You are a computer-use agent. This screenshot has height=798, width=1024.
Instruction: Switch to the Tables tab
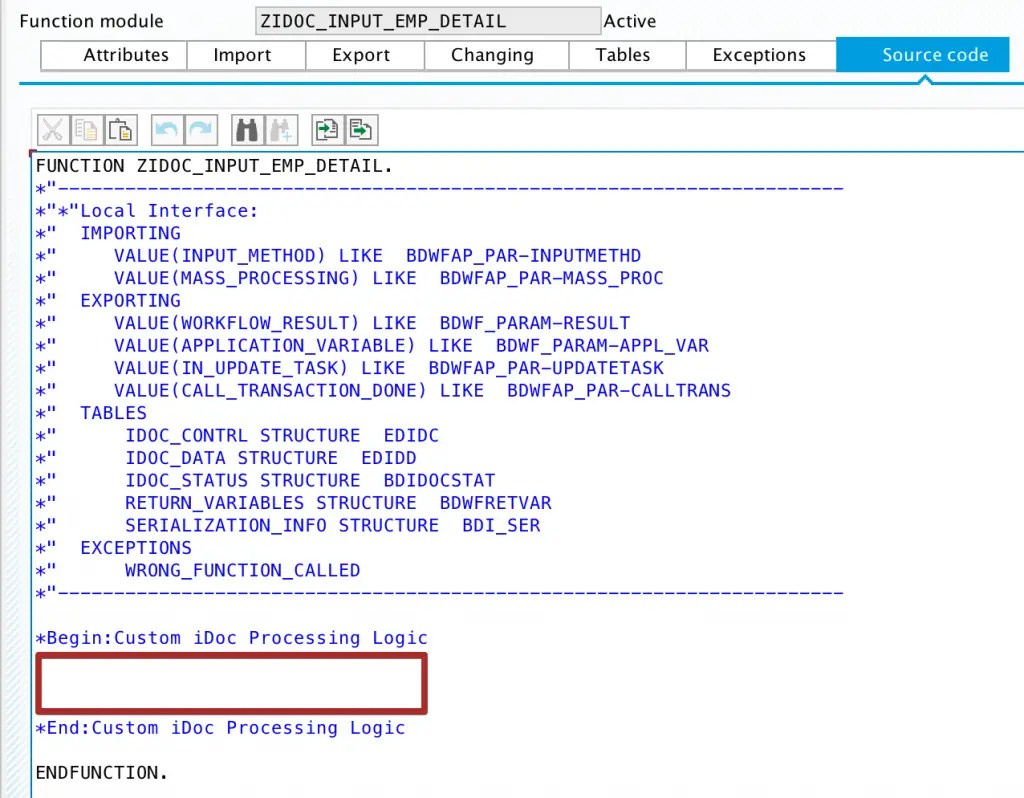click(x=624, y=55)
